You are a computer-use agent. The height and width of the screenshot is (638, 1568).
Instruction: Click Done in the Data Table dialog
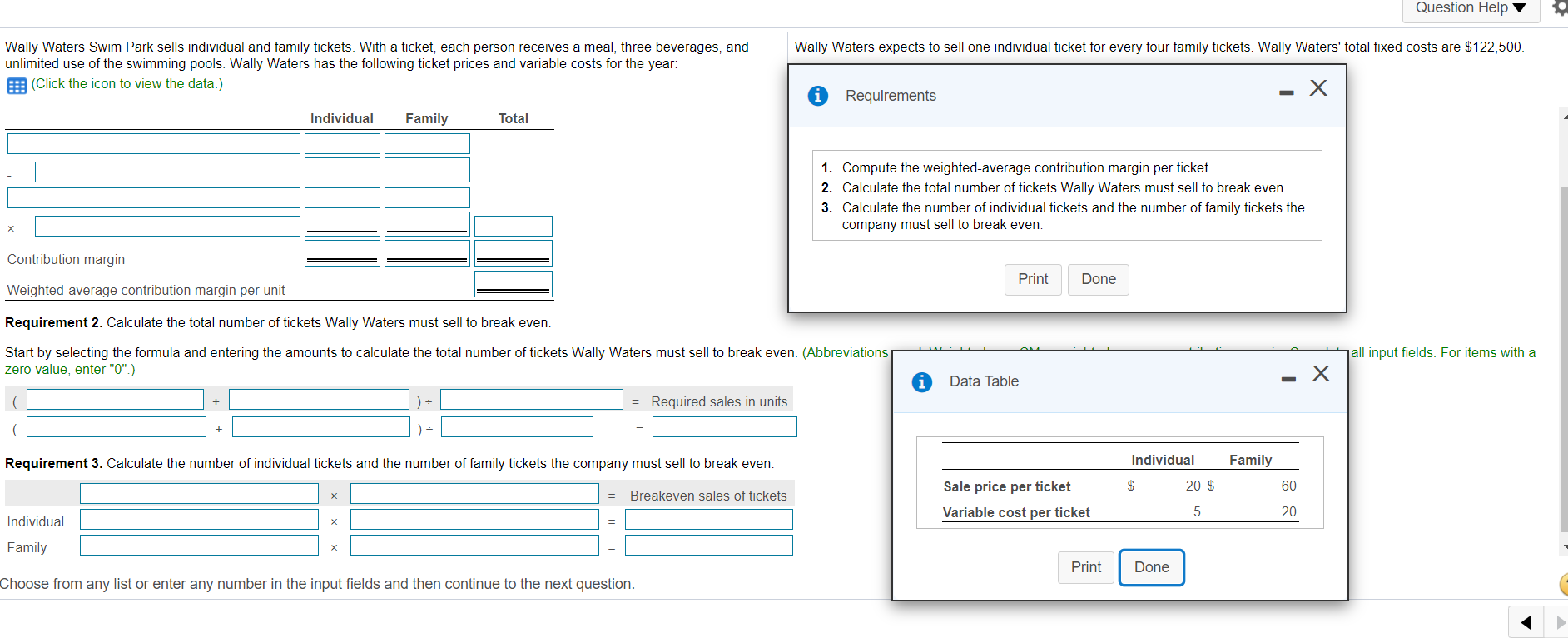click(1152, 567)
